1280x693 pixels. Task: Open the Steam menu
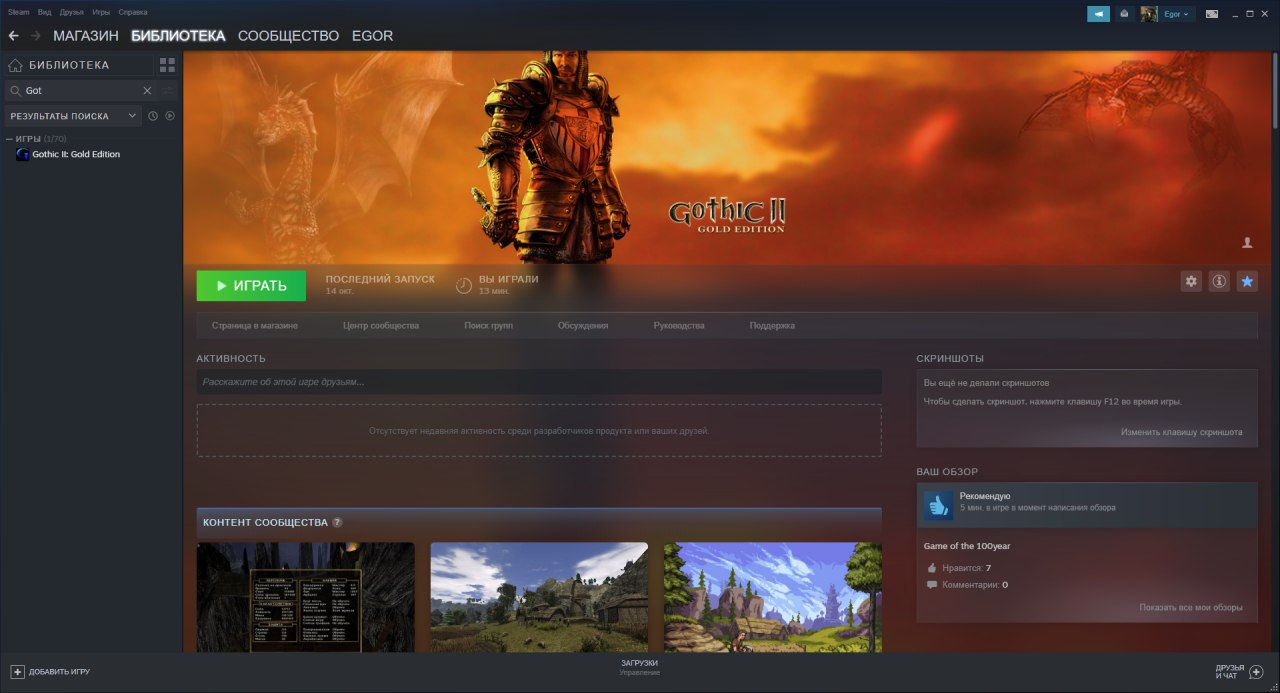[19, 12]
